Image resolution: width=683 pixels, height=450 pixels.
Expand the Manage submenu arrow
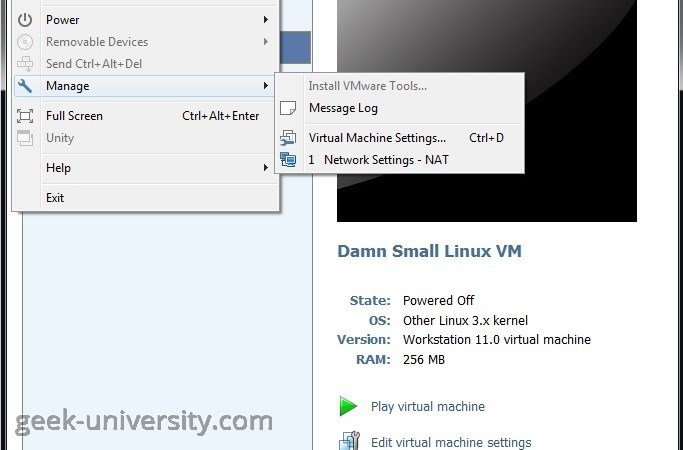(x=265, y=86)
